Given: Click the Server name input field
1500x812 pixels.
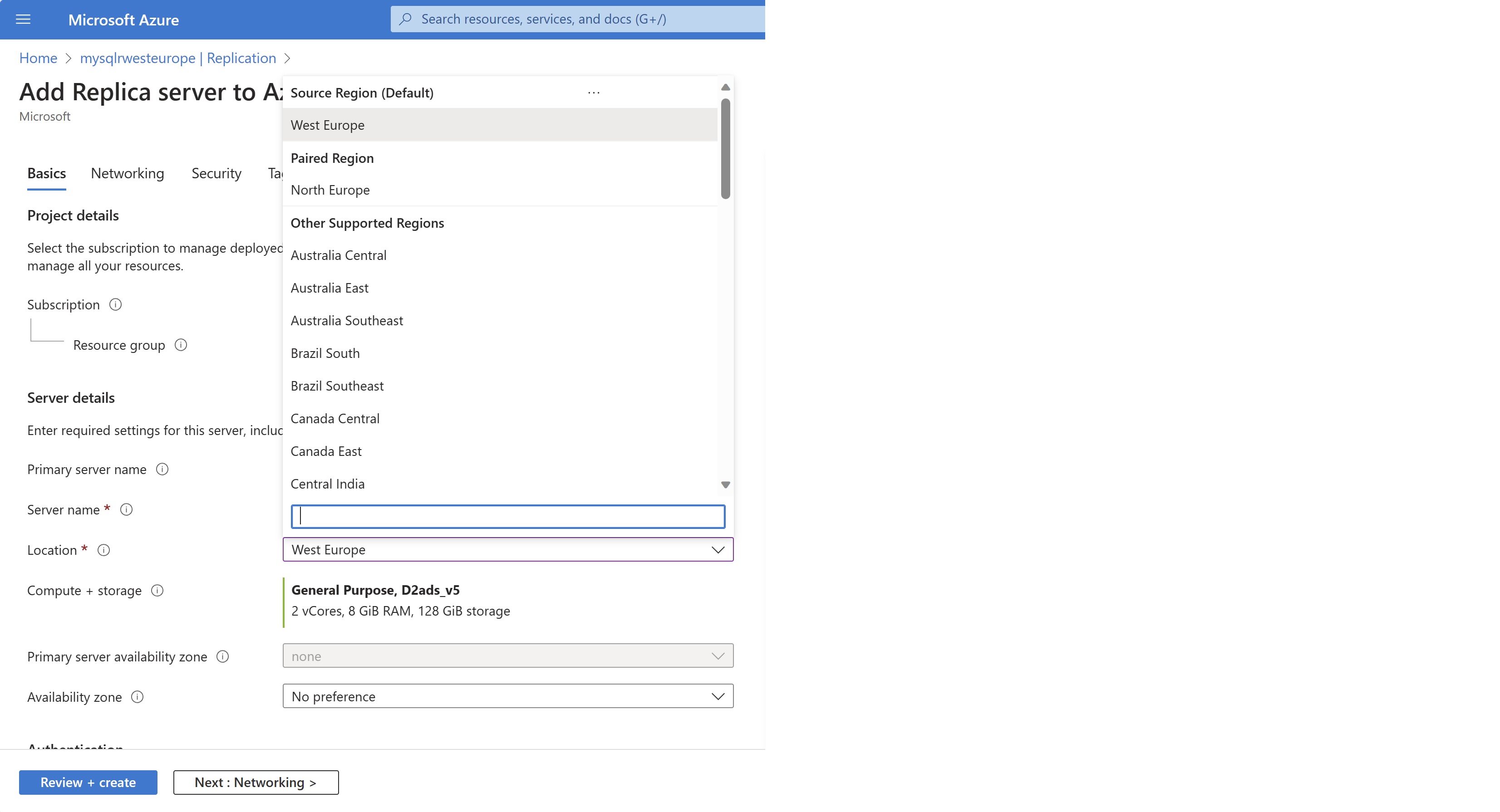Looking at the screenshot, I should (508, 515).
